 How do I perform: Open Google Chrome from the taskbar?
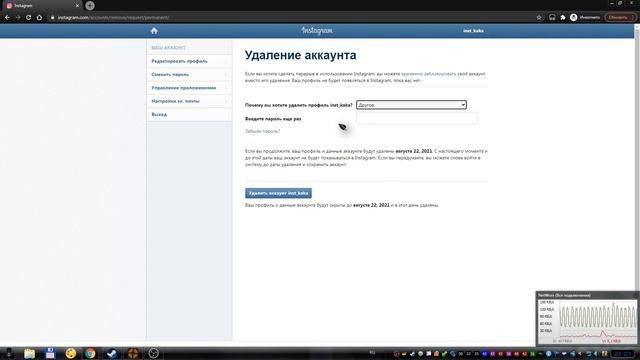click(x=90, y=353)
